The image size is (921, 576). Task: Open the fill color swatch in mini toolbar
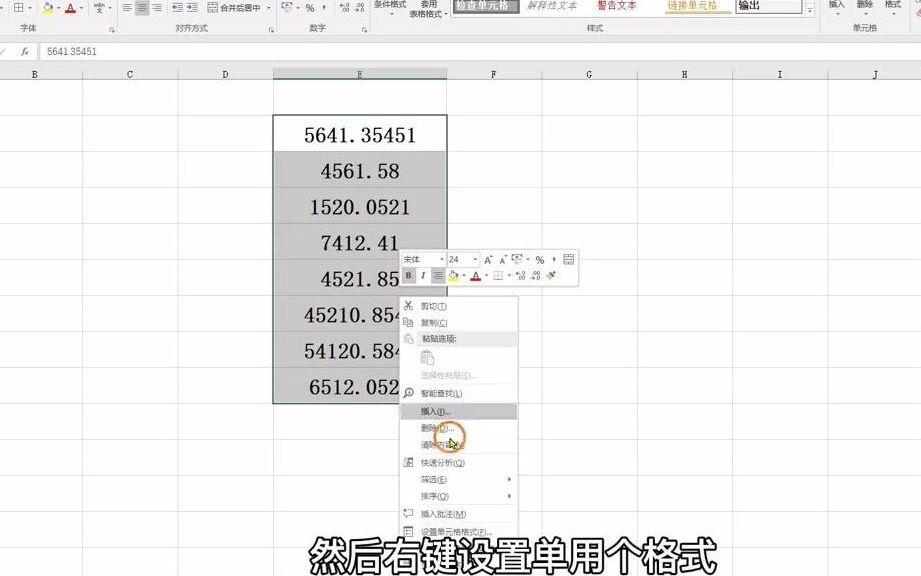pyautogui.click(x=455, y=274)
